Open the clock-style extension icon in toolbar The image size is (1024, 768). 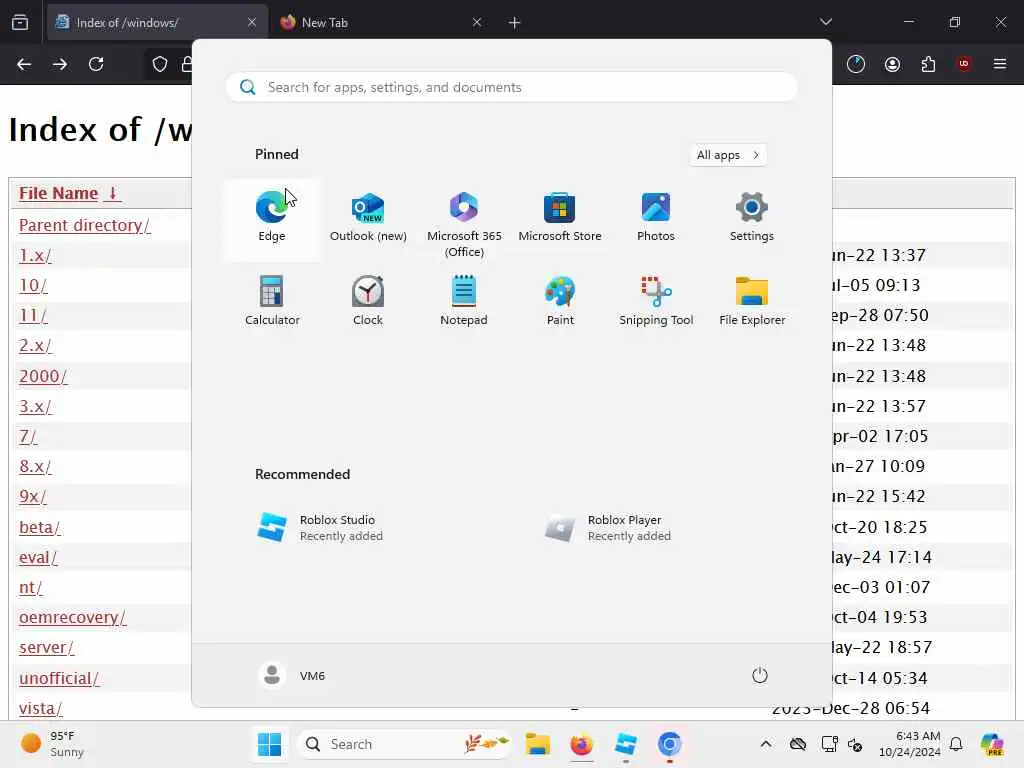click(x=856, y=64)
